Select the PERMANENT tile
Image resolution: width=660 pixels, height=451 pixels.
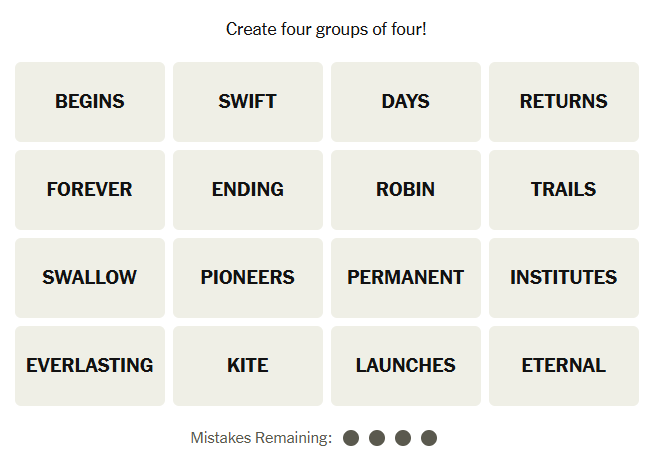(406, 278)
